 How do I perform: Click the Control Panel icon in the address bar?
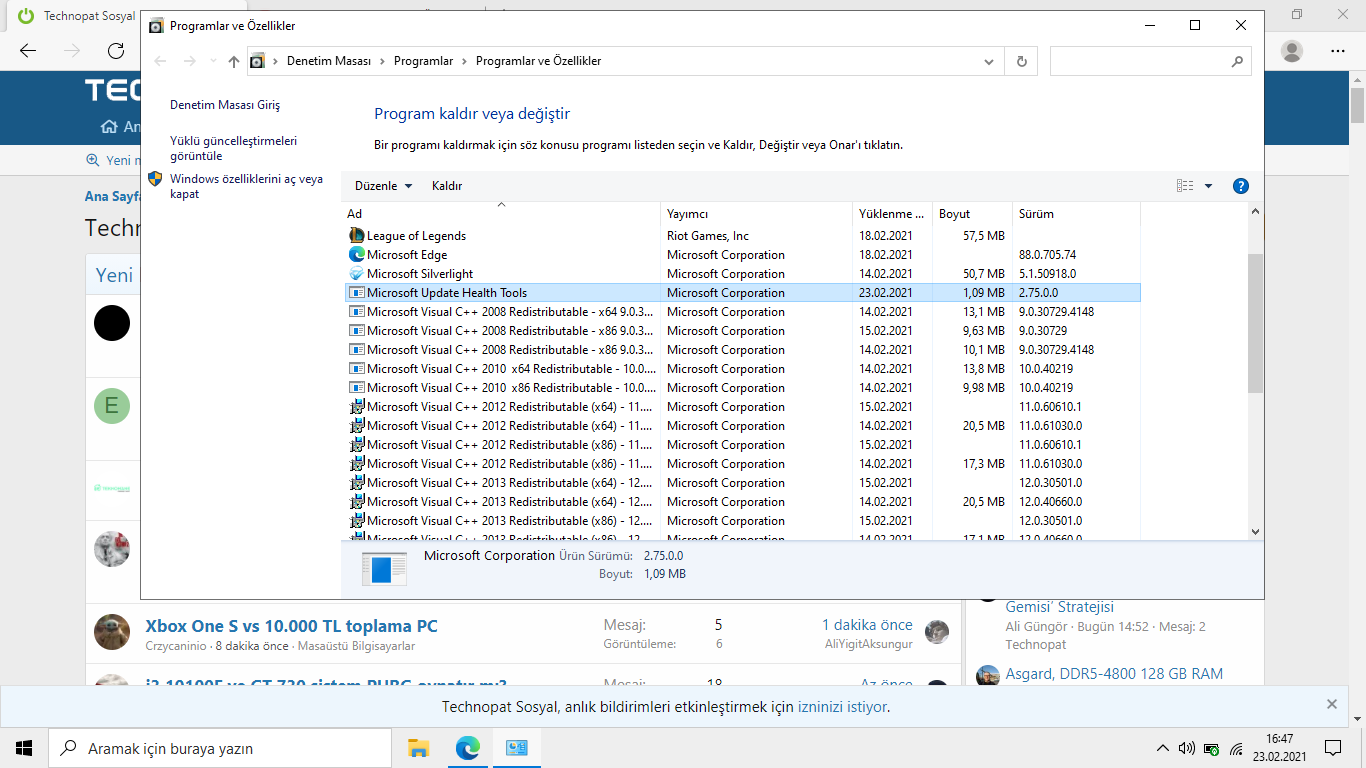click(x=257, y=61)
